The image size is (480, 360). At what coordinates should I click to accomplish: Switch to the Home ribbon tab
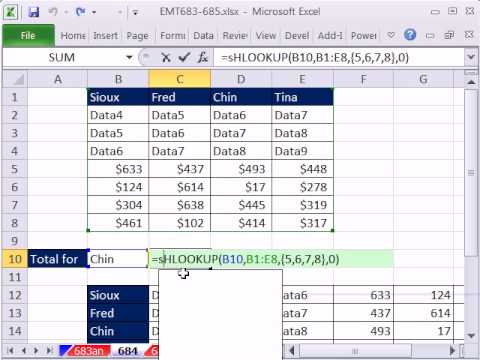(x=73, y=36)
